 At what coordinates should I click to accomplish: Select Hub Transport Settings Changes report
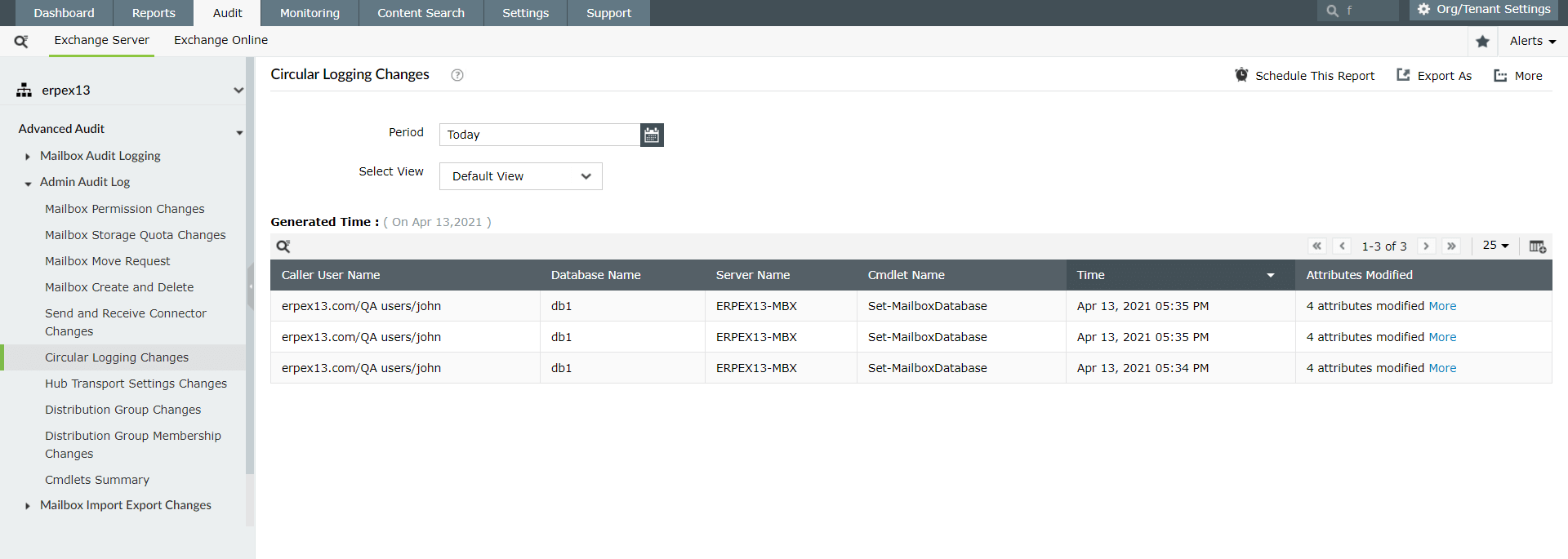pos(136,384)
